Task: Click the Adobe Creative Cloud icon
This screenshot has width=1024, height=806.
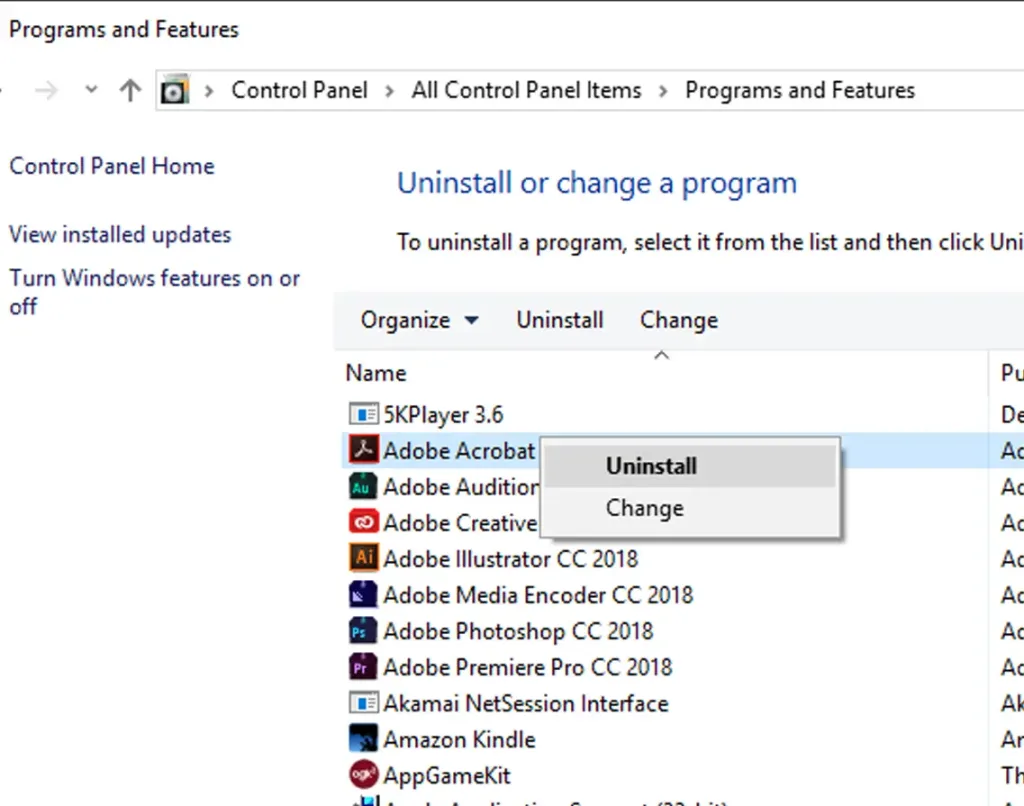Action: [363, 523]
